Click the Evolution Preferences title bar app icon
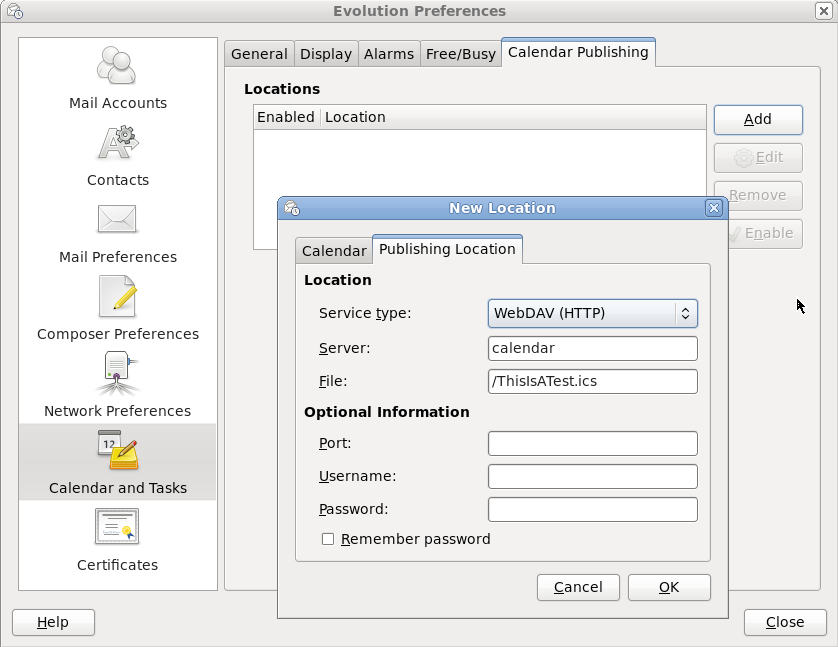This screenshot has height=647, width=838. click(15, 11)
